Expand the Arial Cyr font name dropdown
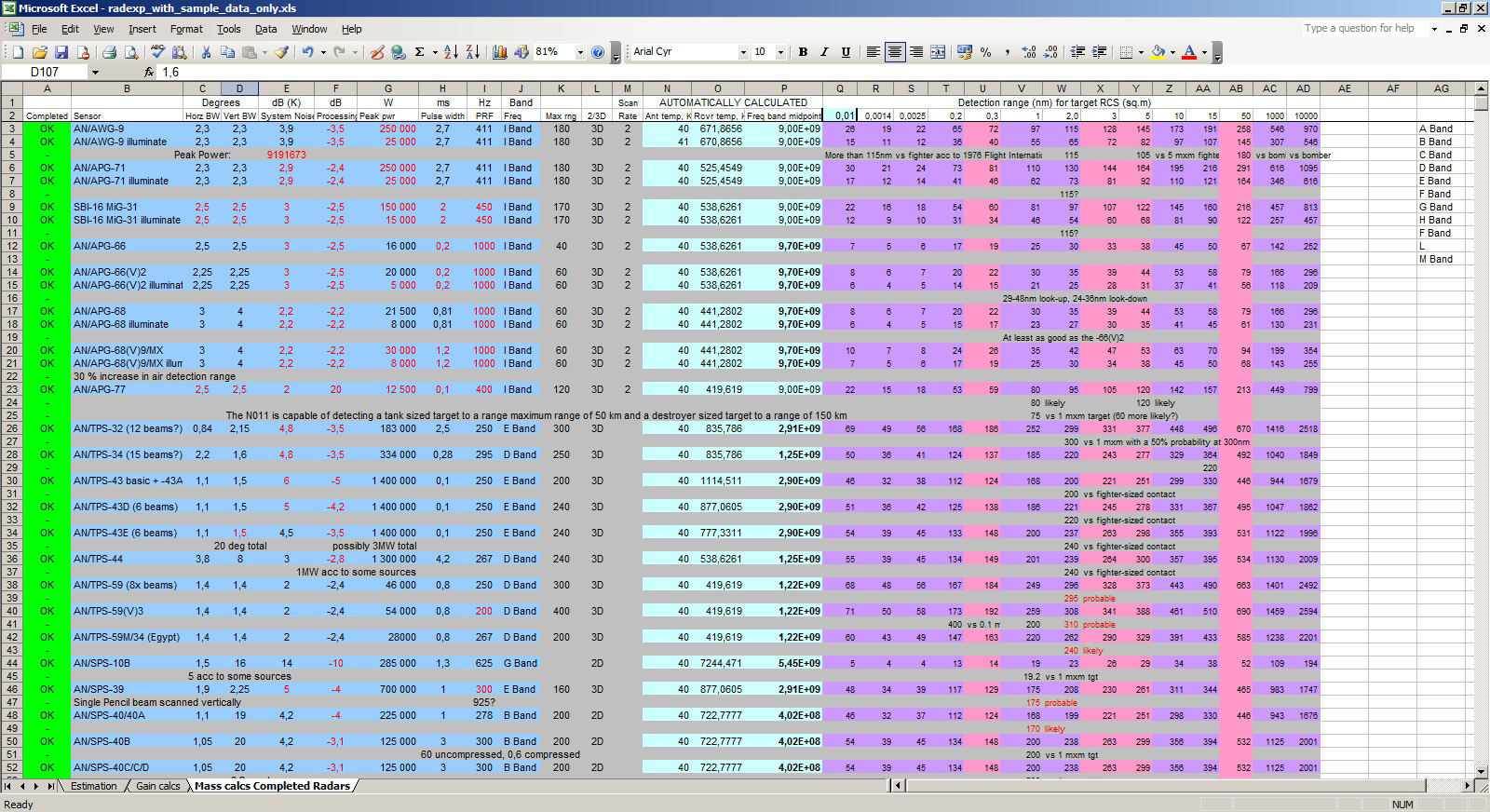1490x812 pixels. click(742, 52)
